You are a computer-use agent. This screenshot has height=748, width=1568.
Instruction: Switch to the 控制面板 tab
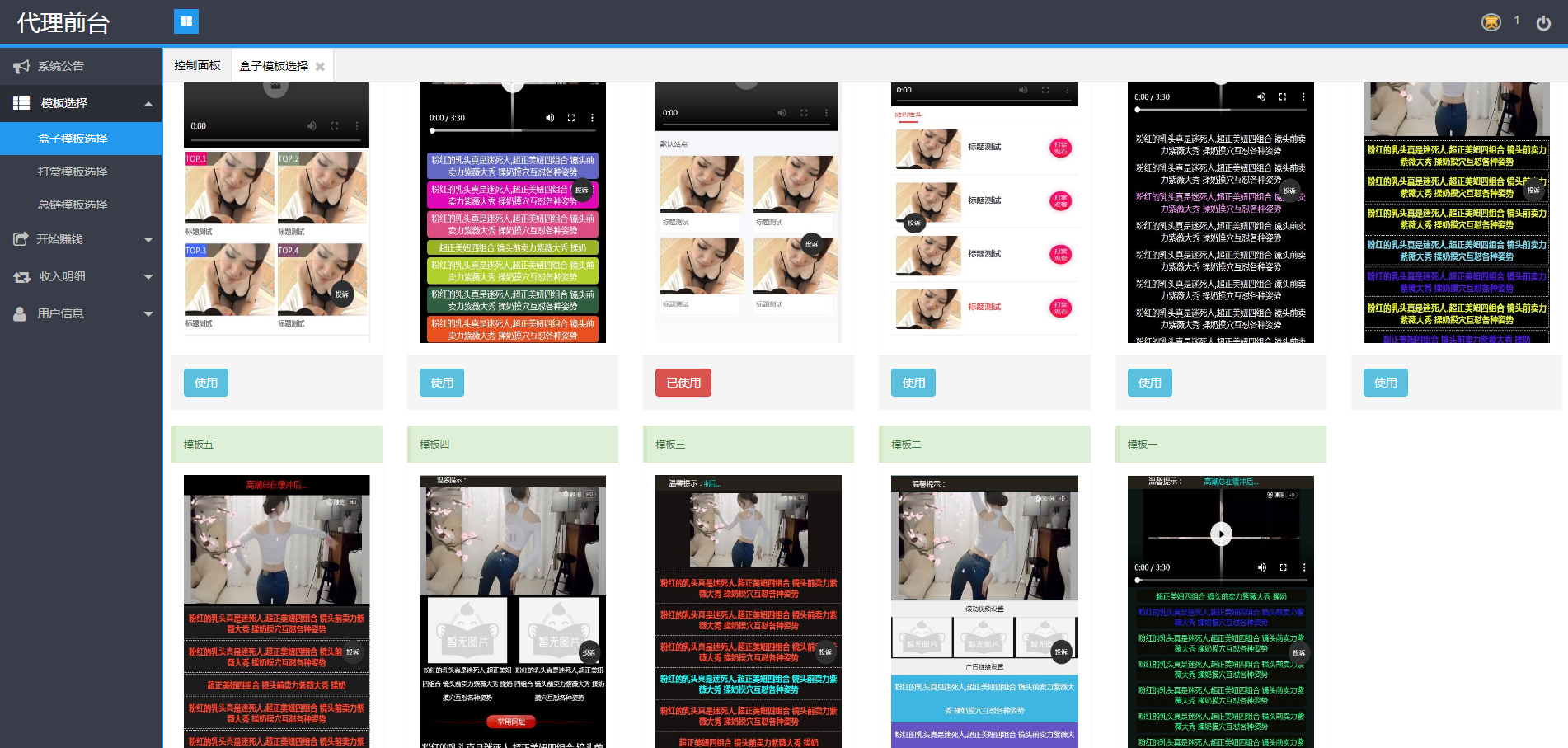(197, 66)
